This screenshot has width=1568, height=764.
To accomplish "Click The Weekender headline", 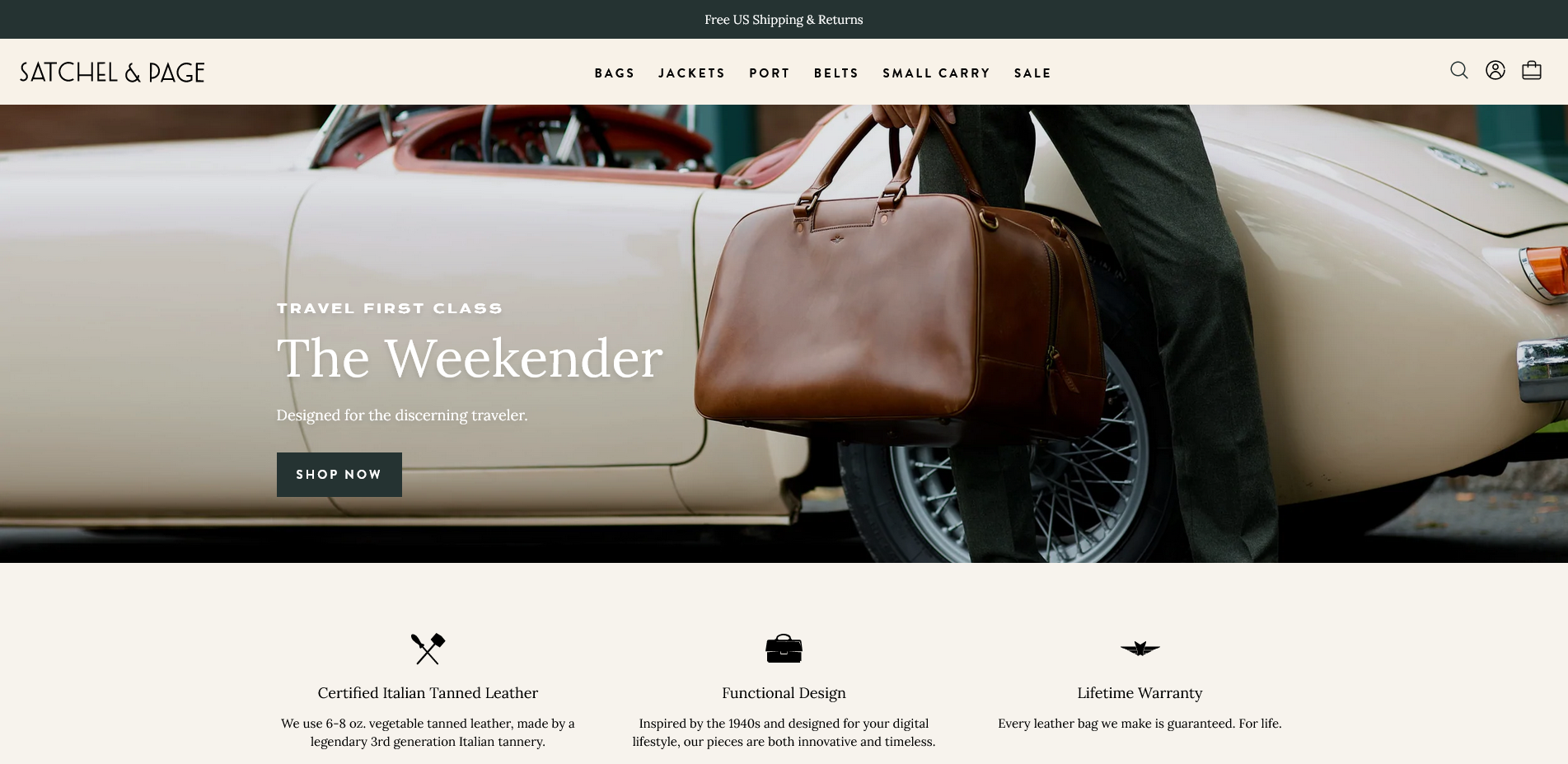I will [470, 359].
